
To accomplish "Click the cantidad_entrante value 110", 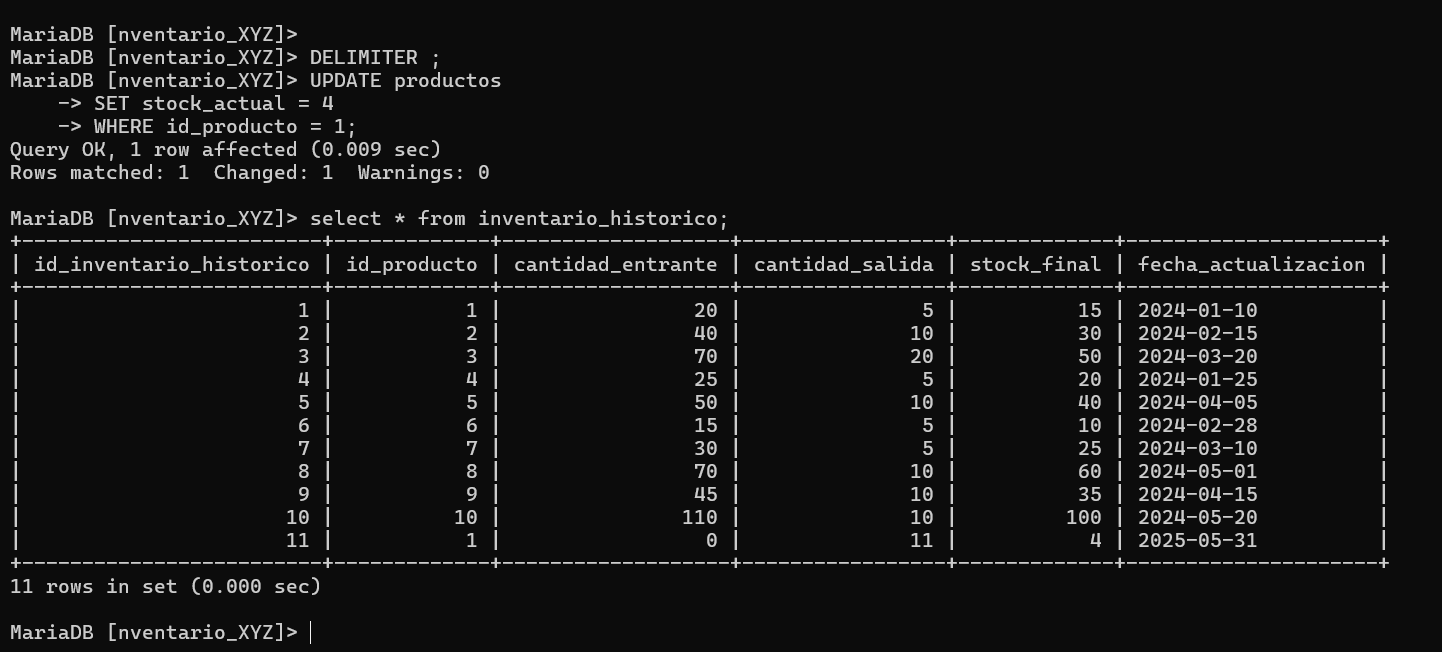I will point(700,518).
